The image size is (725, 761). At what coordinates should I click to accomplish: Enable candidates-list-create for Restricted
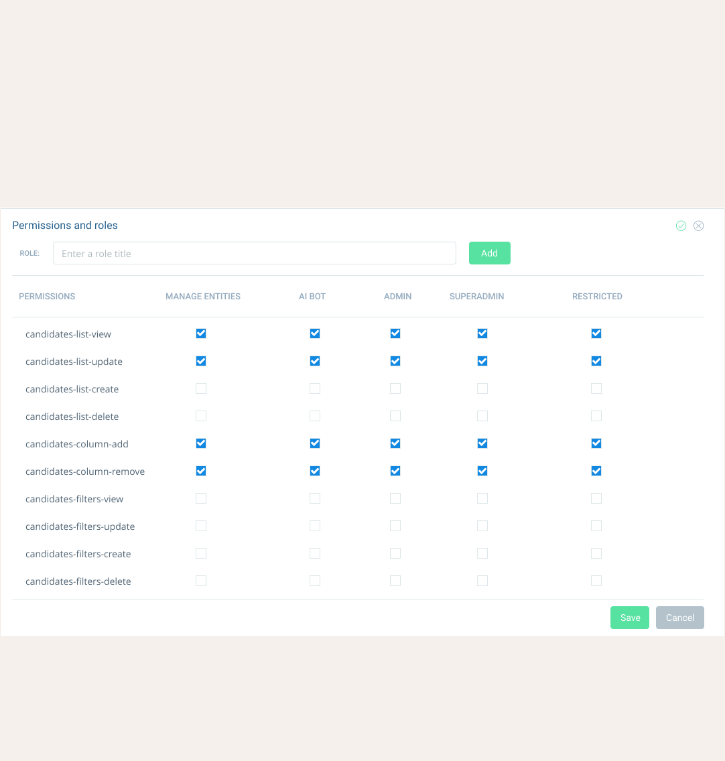[596, 388]
